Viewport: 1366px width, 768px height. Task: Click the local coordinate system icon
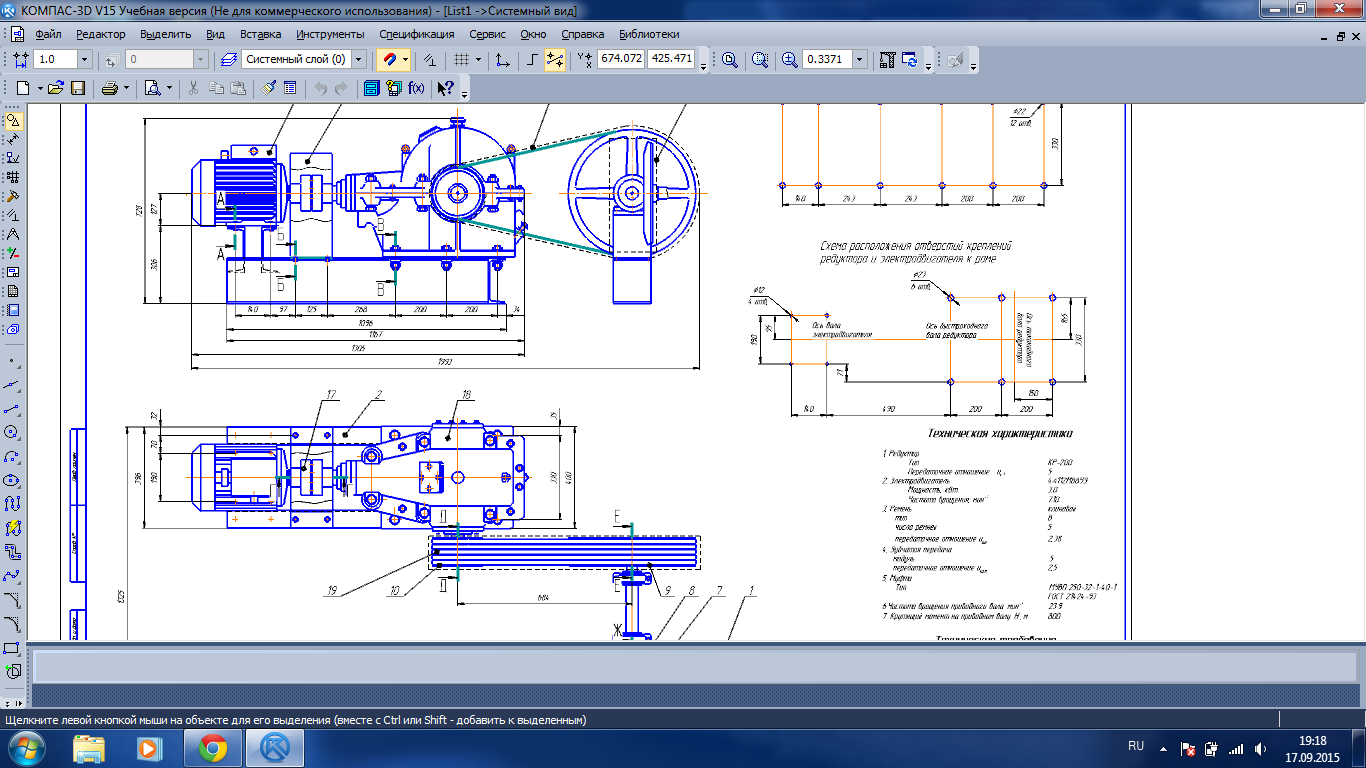click(x=502, y=60)
